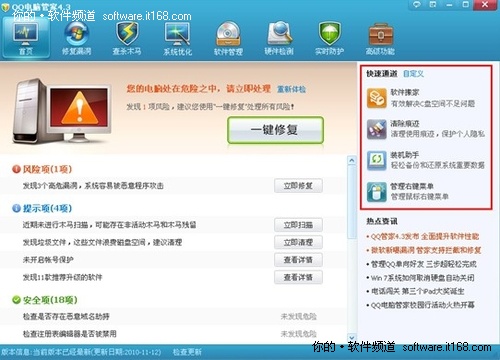Click the 热点资讯 heading
This screenshot has height=360, width=500.
382,221
